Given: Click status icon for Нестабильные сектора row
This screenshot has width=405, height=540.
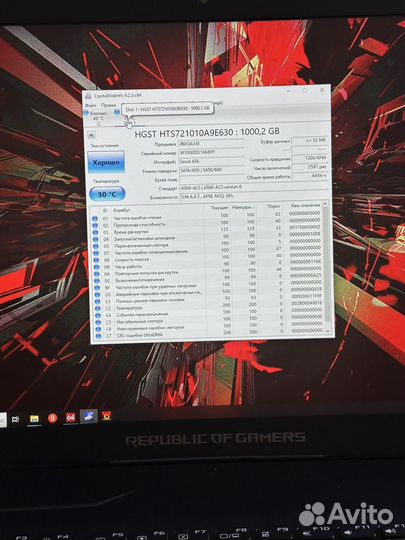Looking at the screenshot, I should point(98,322).
